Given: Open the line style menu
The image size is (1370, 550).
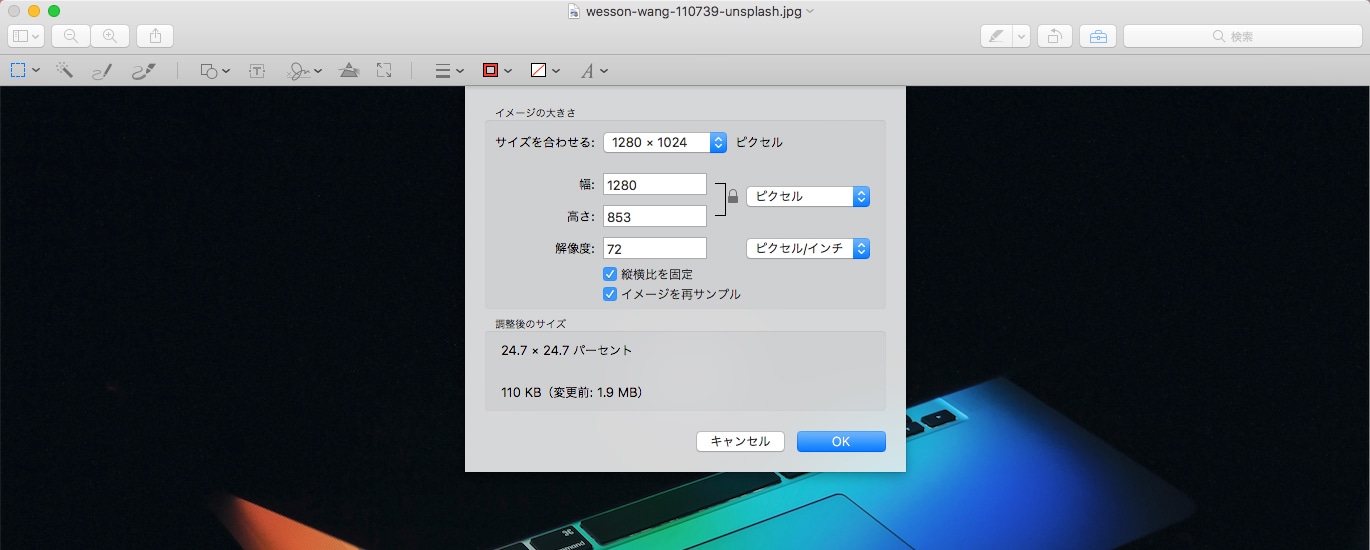Looking at the screenshot, I should [x=449, y=71].
